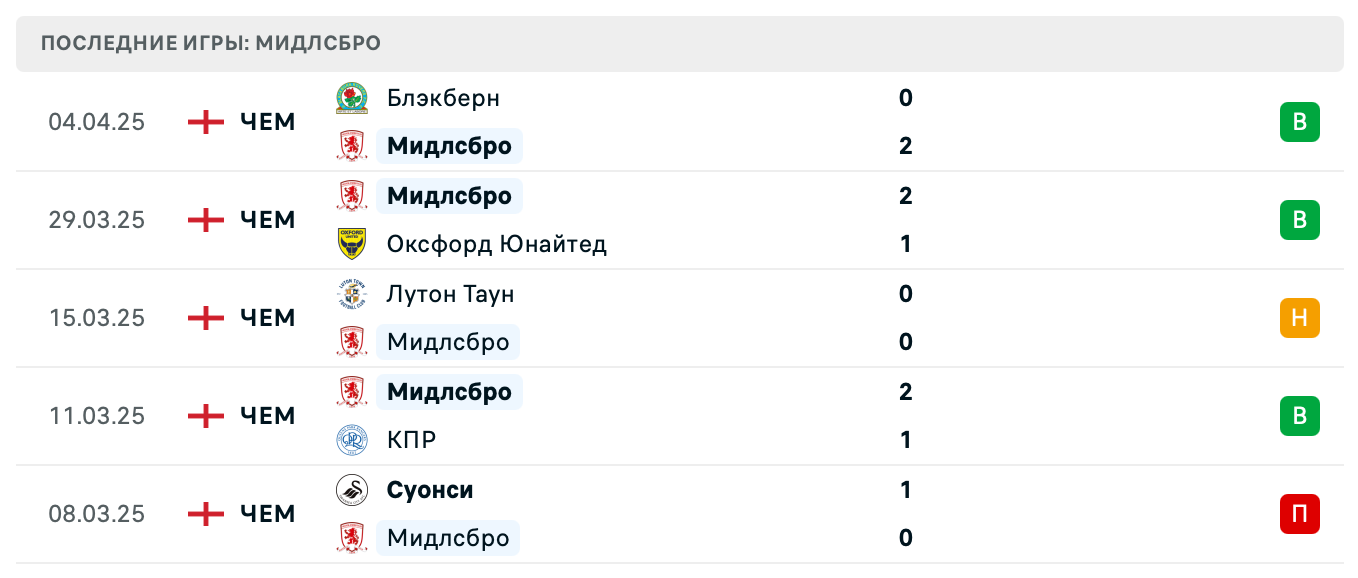Screen dimensions: 1358x578
Task: Click the Суонси team name in bold
Action: coord(430,489)
